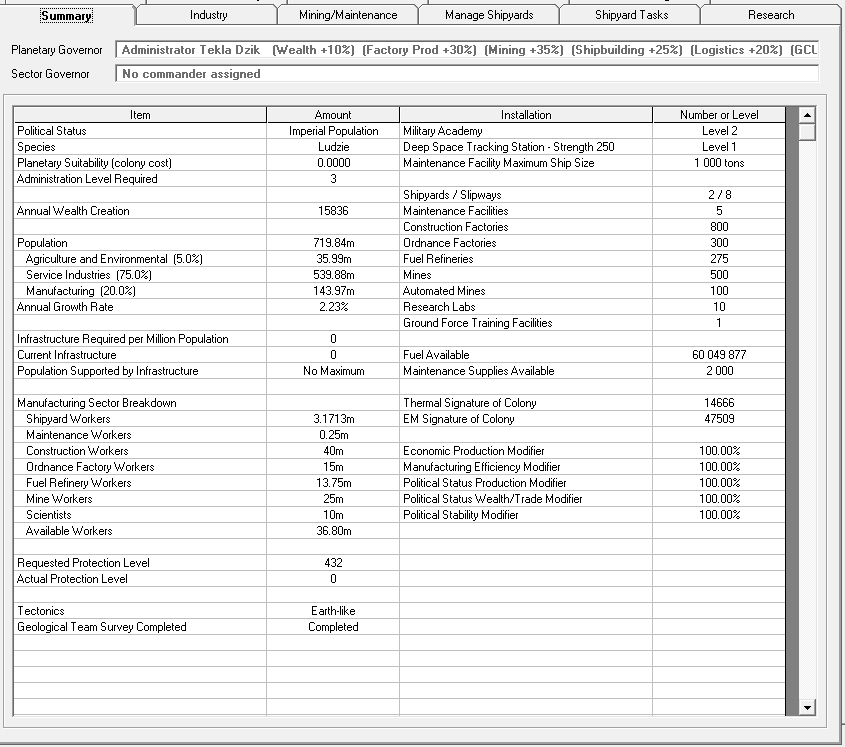The width and height of the screenshot is (845, 747).
Task: Click 'Service Industries (75.0%)' label
Action: (89, 275)
